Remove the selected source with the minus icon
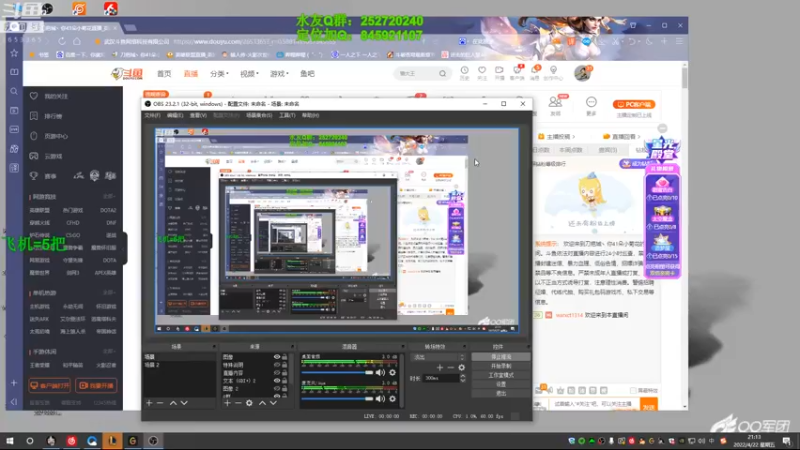 tap(238, 403)
